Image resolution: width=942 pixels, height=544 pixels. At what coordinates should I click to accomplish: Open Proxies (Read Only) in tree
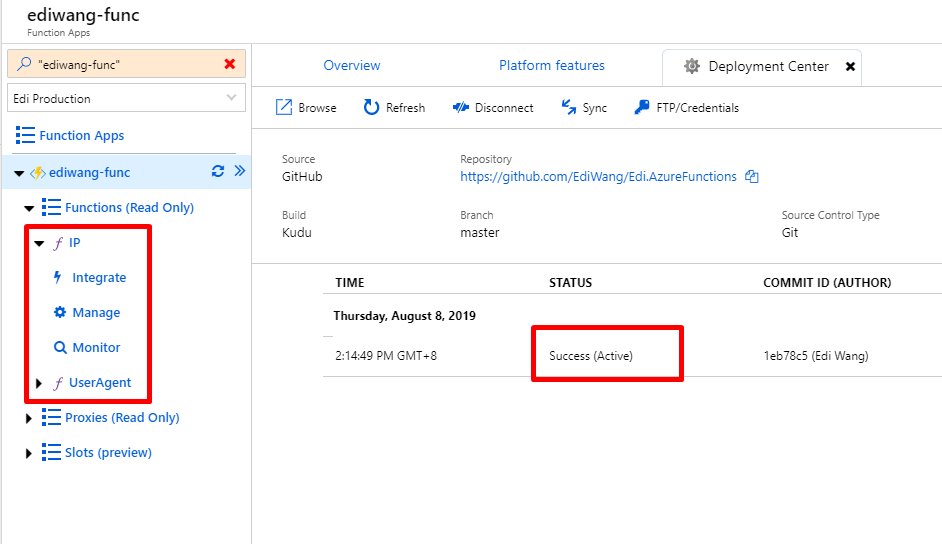click(x=122, y=417)
